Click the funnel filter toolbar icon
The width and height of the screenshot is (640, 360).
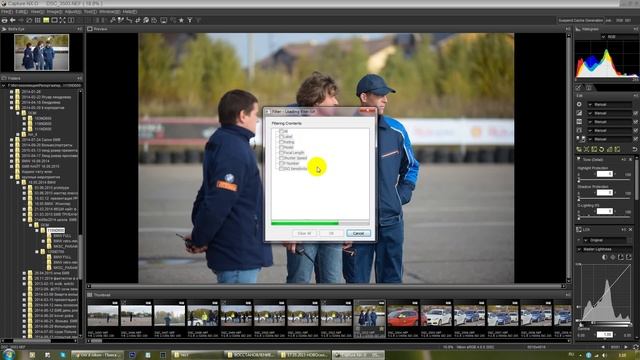(190, 20)
